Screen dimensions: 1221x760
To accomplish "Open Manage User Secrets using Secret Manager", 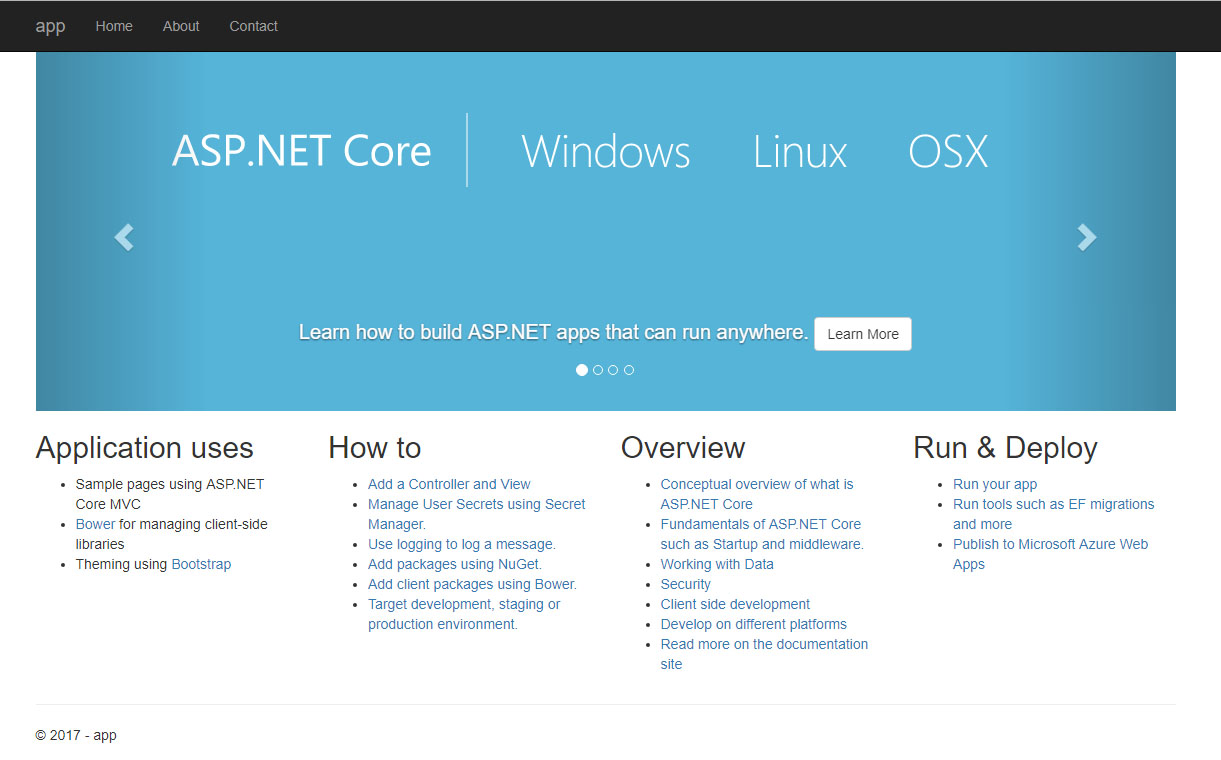I will [x=477, y=514].
